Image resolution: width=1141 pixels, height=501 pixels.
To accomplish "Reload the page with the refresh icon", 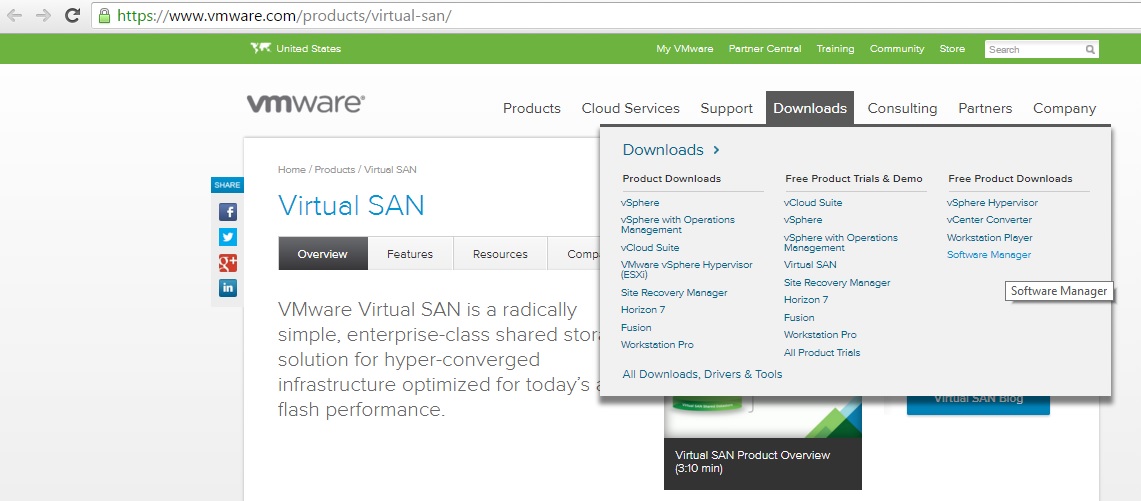I will point(72,15).
